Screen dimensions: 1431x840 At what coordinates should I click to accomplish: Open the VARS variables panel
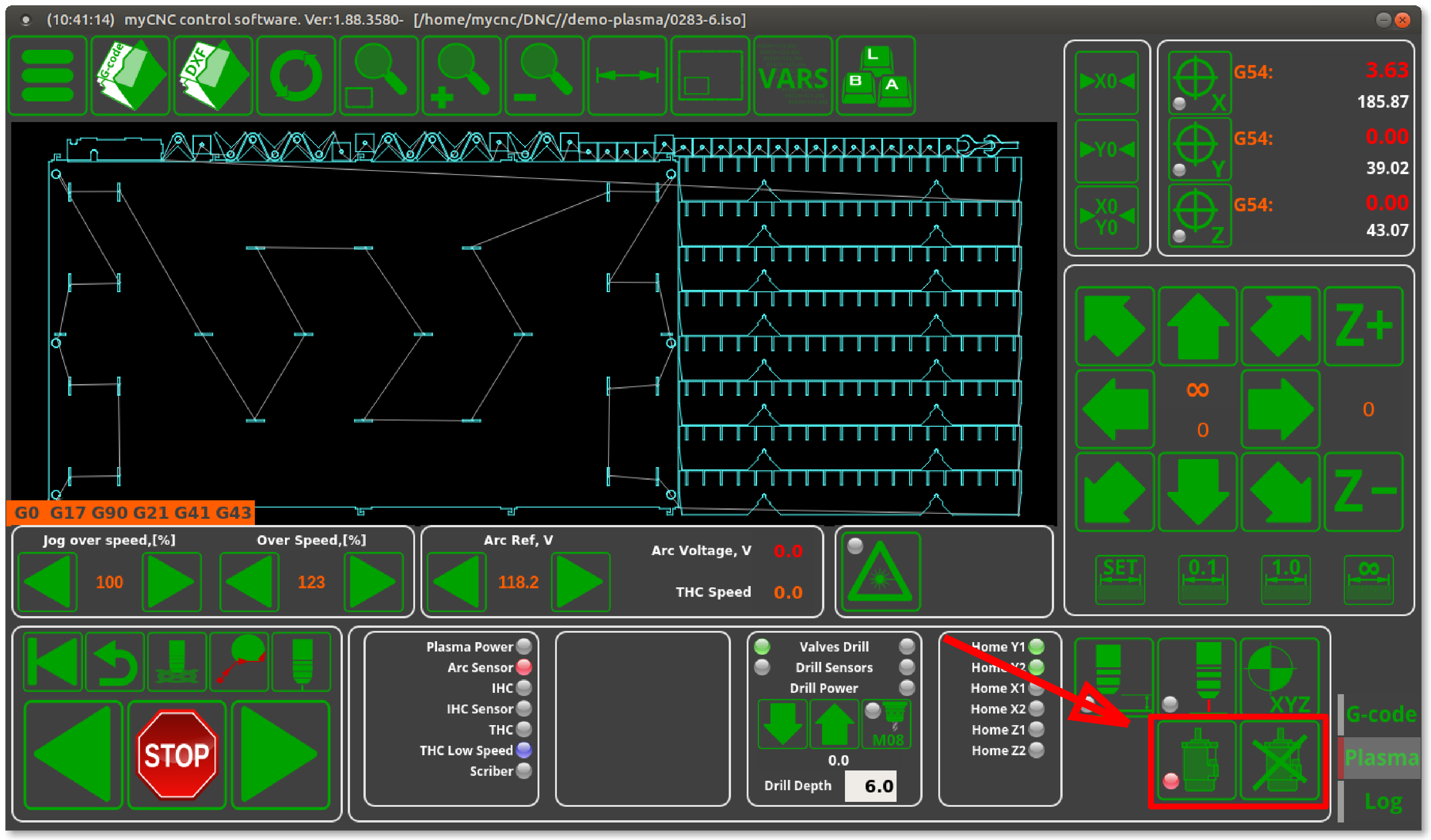click(x=793, y=75)
